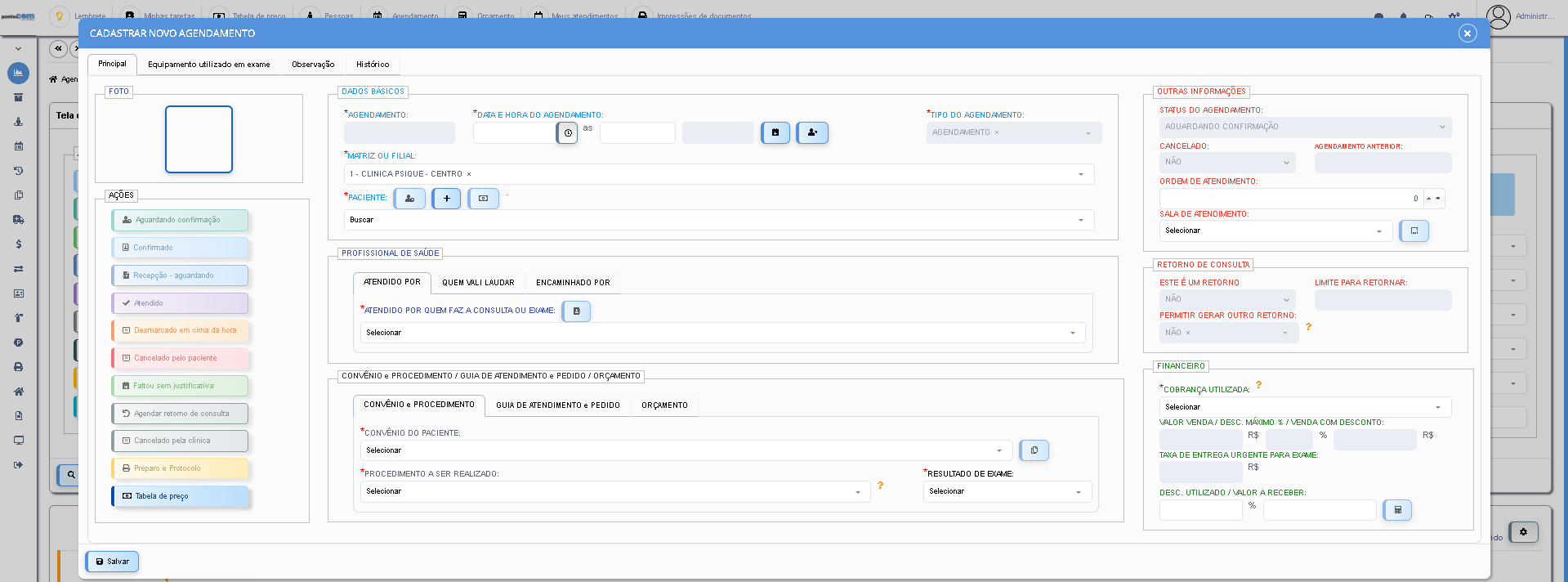Open the Sala de Atendimento dropdown
The width and height of the screenshot is (1568, 582).
pyautogui.click(x=1275, y=231)
